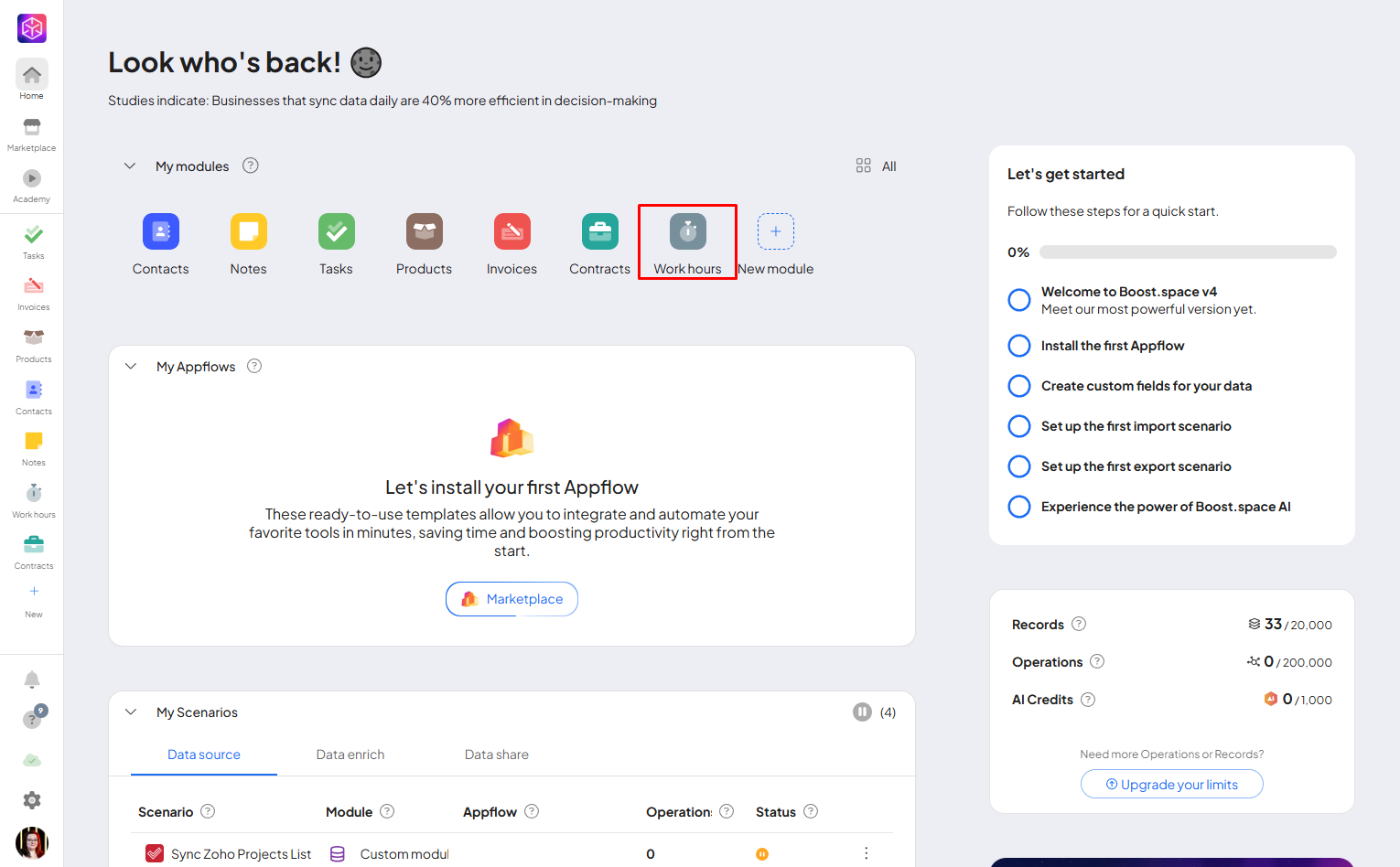Check the 'Install the first Appflow' step
The image size is (1400, 867).
coord(1018,346)
